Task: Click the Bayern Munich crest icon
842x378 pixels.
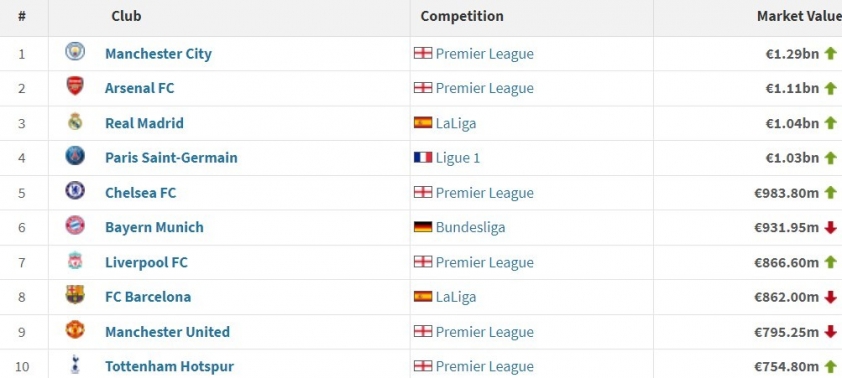Action: [75, 226]
